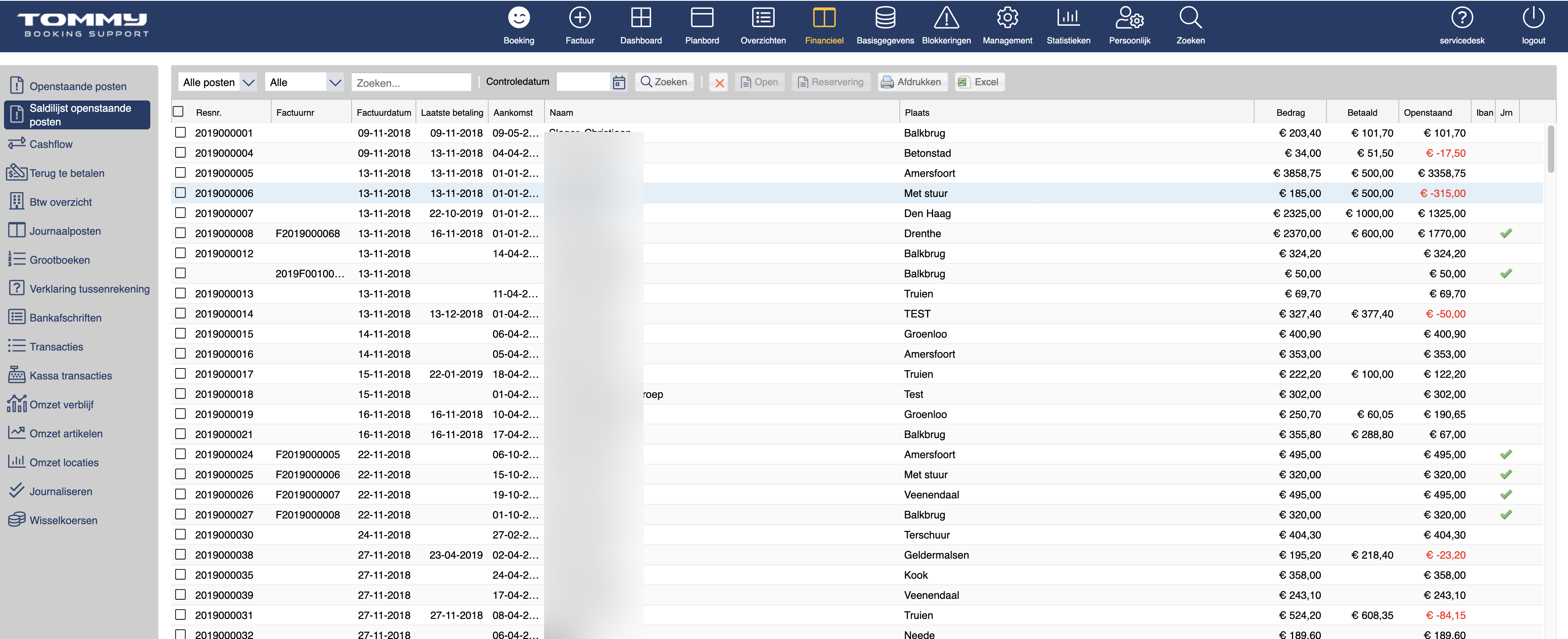This screenshot has height=639, width=1568.
Task: Open Omzet verblijf in sidebar
Action: pos(61,404)
